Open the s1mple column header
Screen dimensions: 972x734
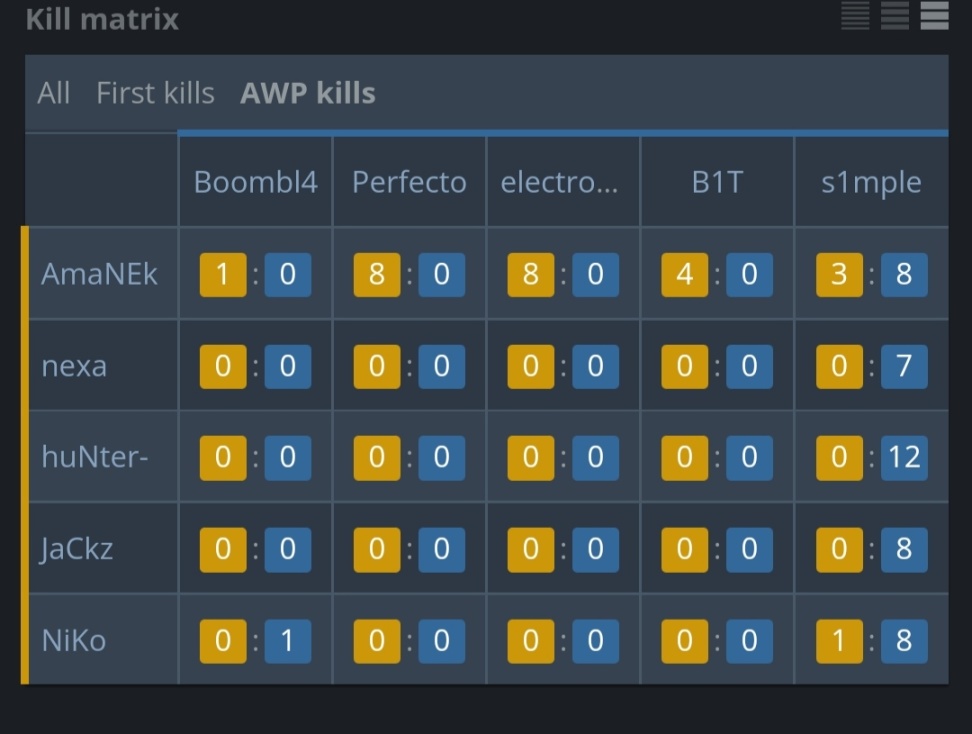[871, 182]
